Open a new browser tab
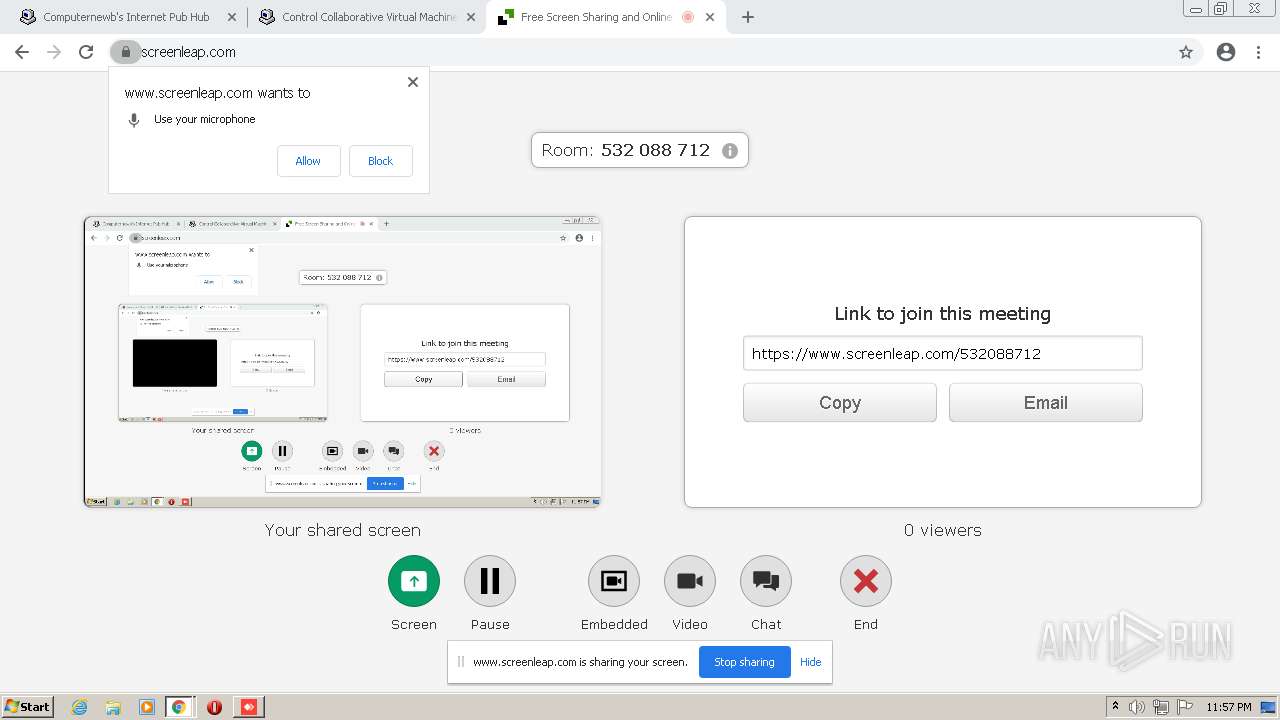Screen dimensions: 1280x720 point(748,17)
